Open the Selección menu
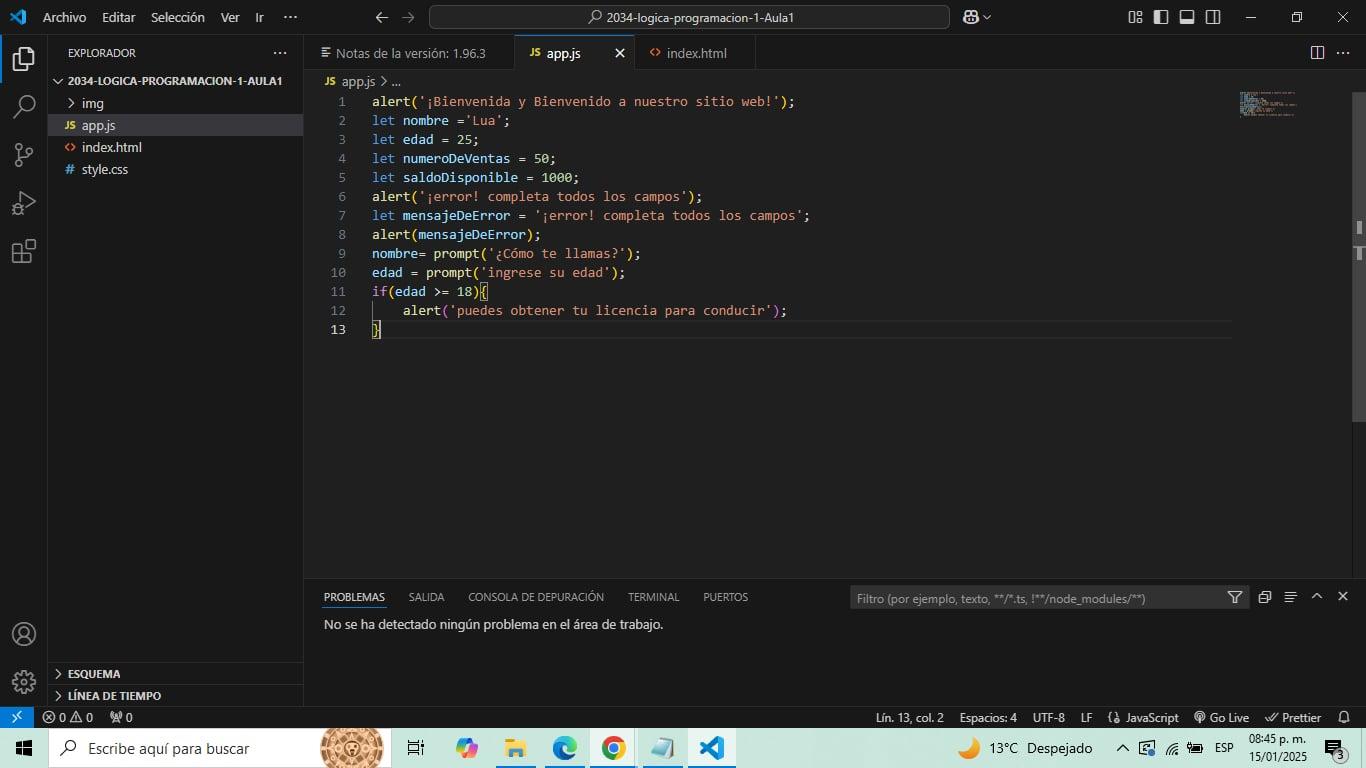Image resolution: width=1366 pixels, height=768 pixels. click(177, 17)
